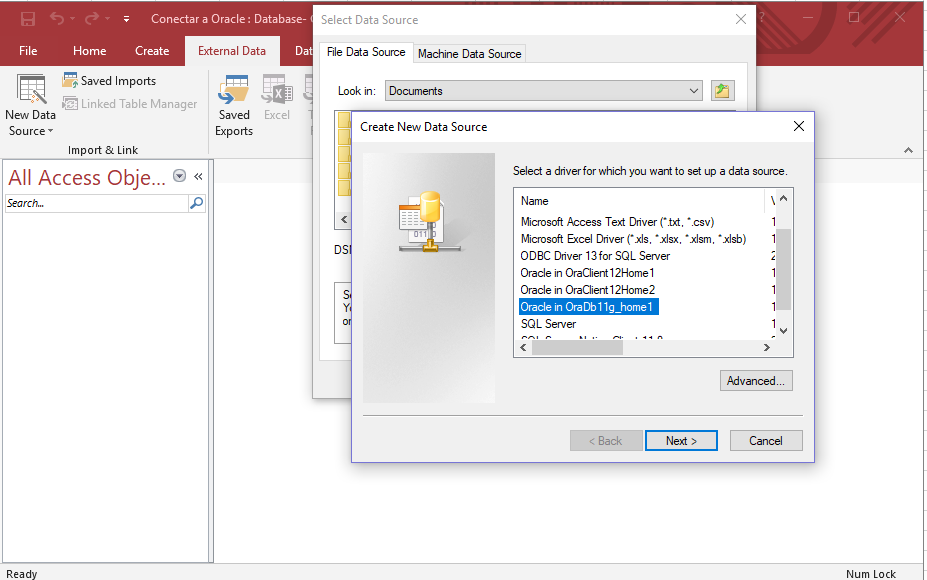The image size is (927, 580).
Task: Open the File menu tab
Action: point(28,51)
